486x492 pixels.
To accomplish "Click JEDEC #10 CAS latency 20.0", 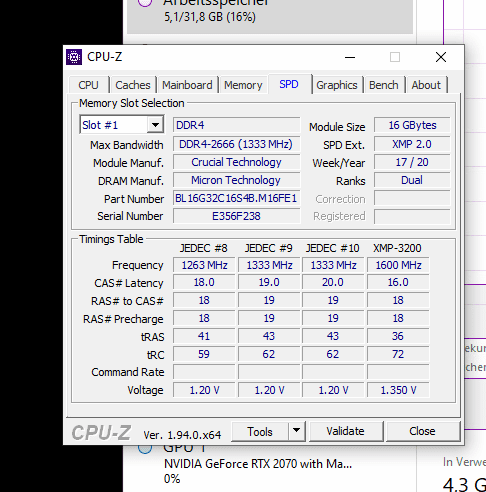I will [x=333, y=282].
